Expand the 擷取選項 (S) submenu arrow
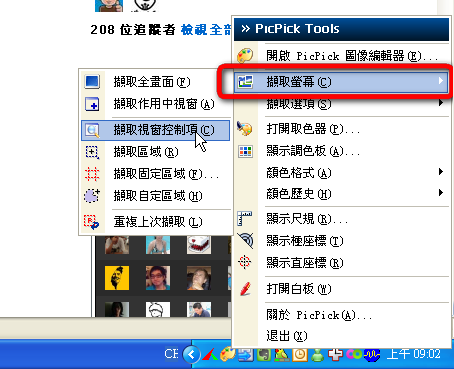Viewport: 454px width, 369px height. (441, 103)
